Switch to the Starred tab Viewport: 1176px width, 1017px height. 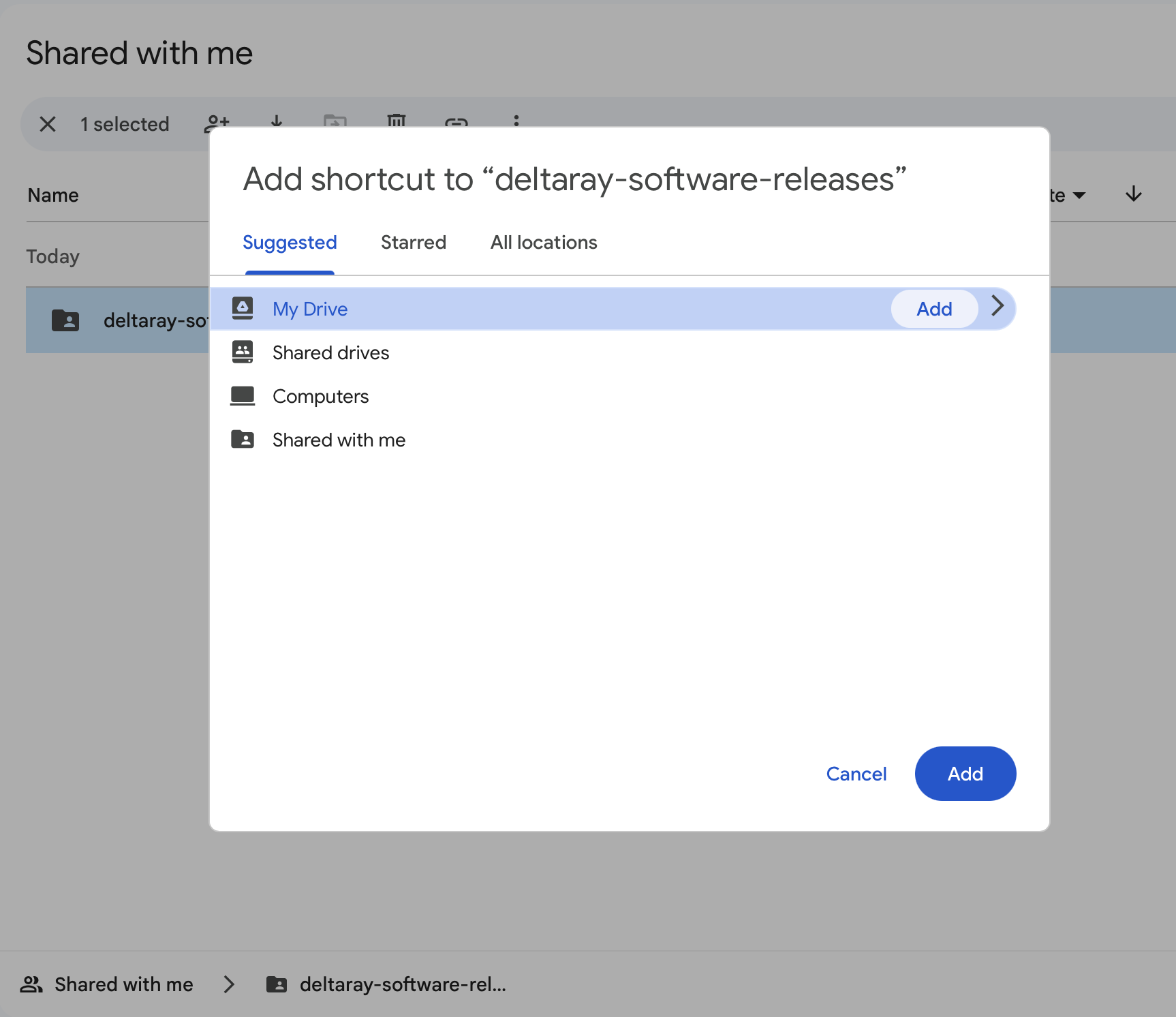coord(413,243)
